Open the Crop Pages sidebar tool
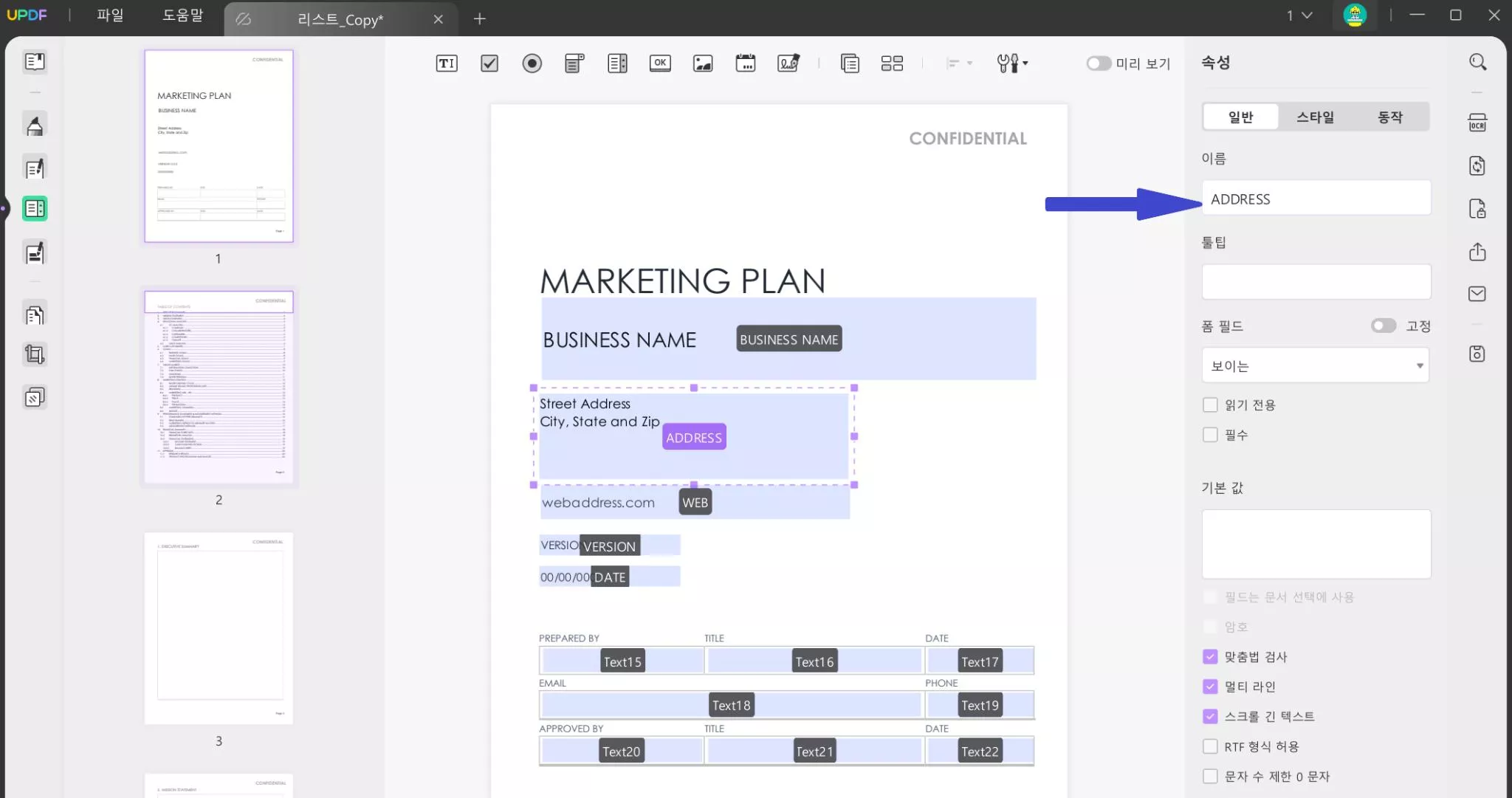The image size is (1512, 798). pyautogui.click(x=35, y=354)
